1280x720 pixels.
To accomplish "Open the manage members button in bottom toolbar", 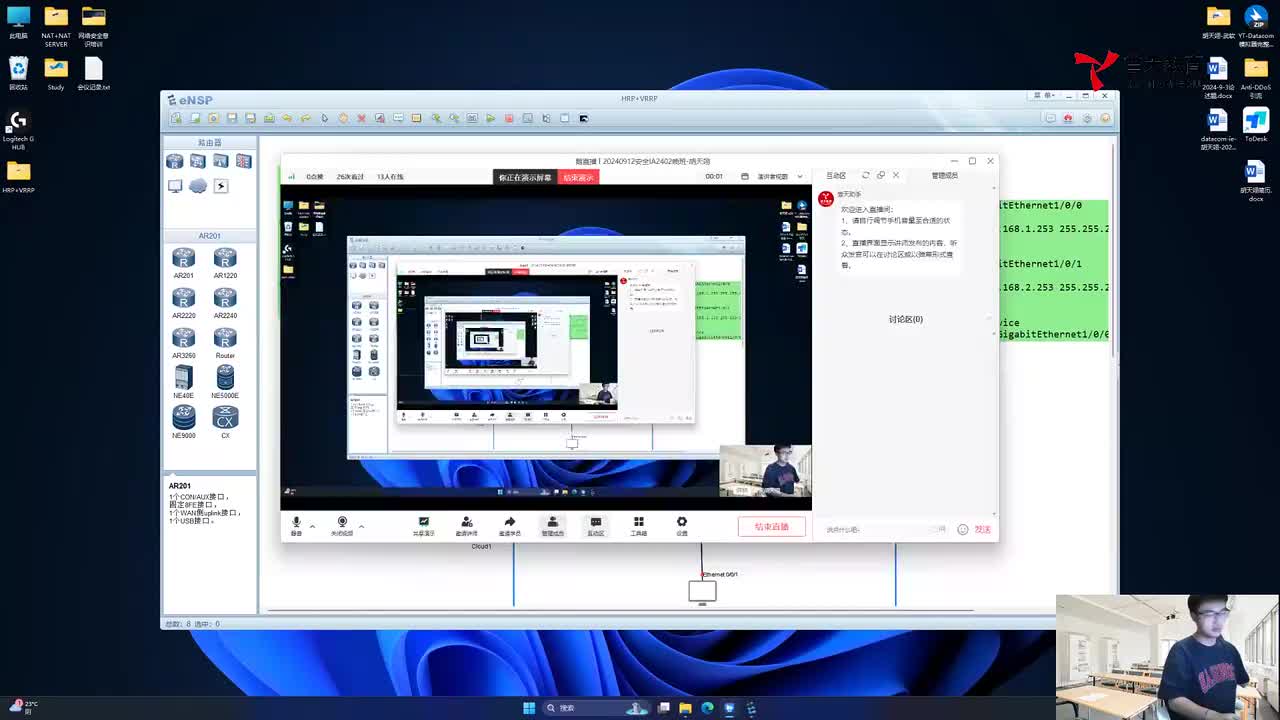I will [x=552, y=526].
